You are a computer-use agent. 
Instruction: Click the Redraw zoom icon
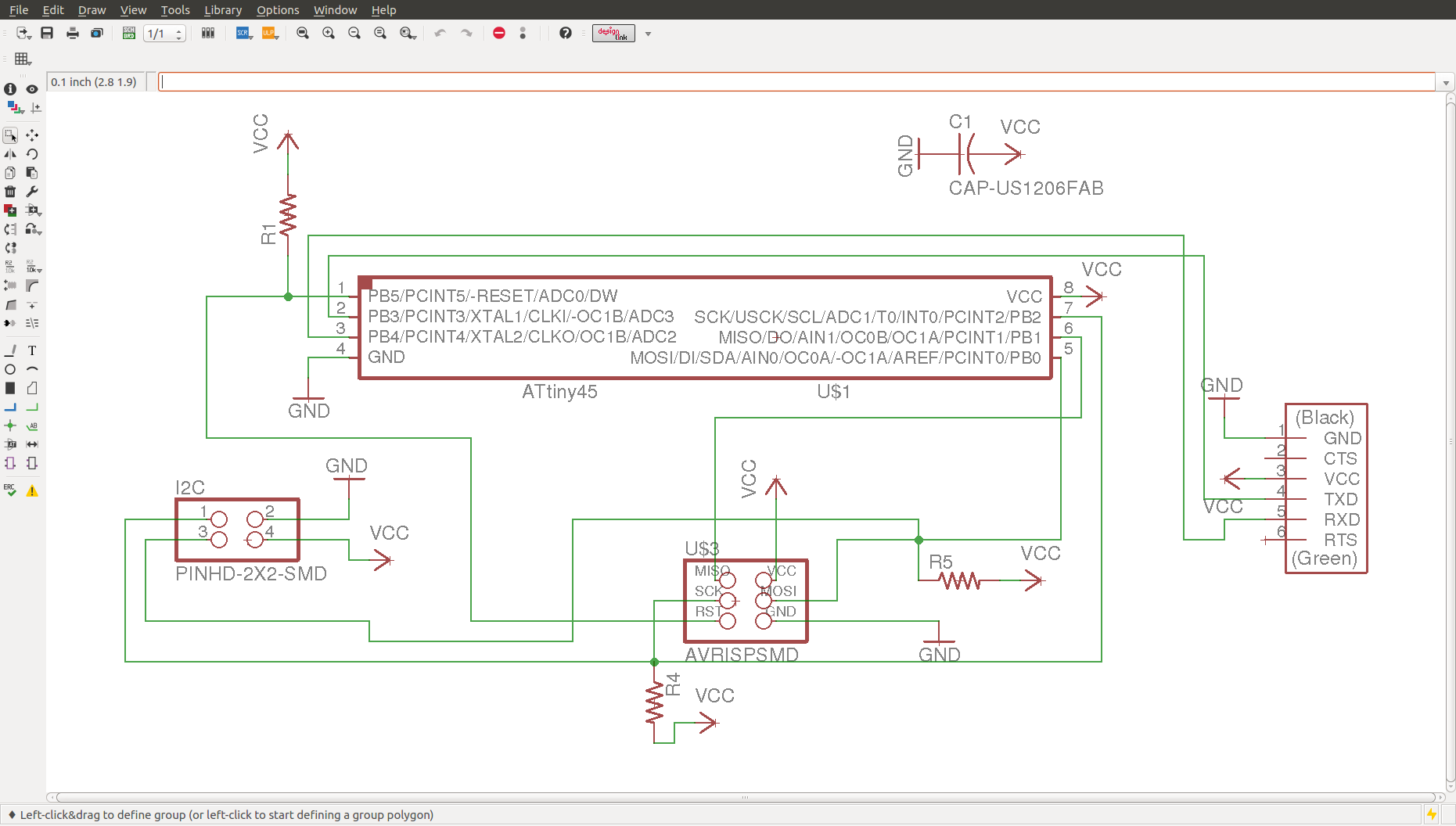tap(380, 33)
